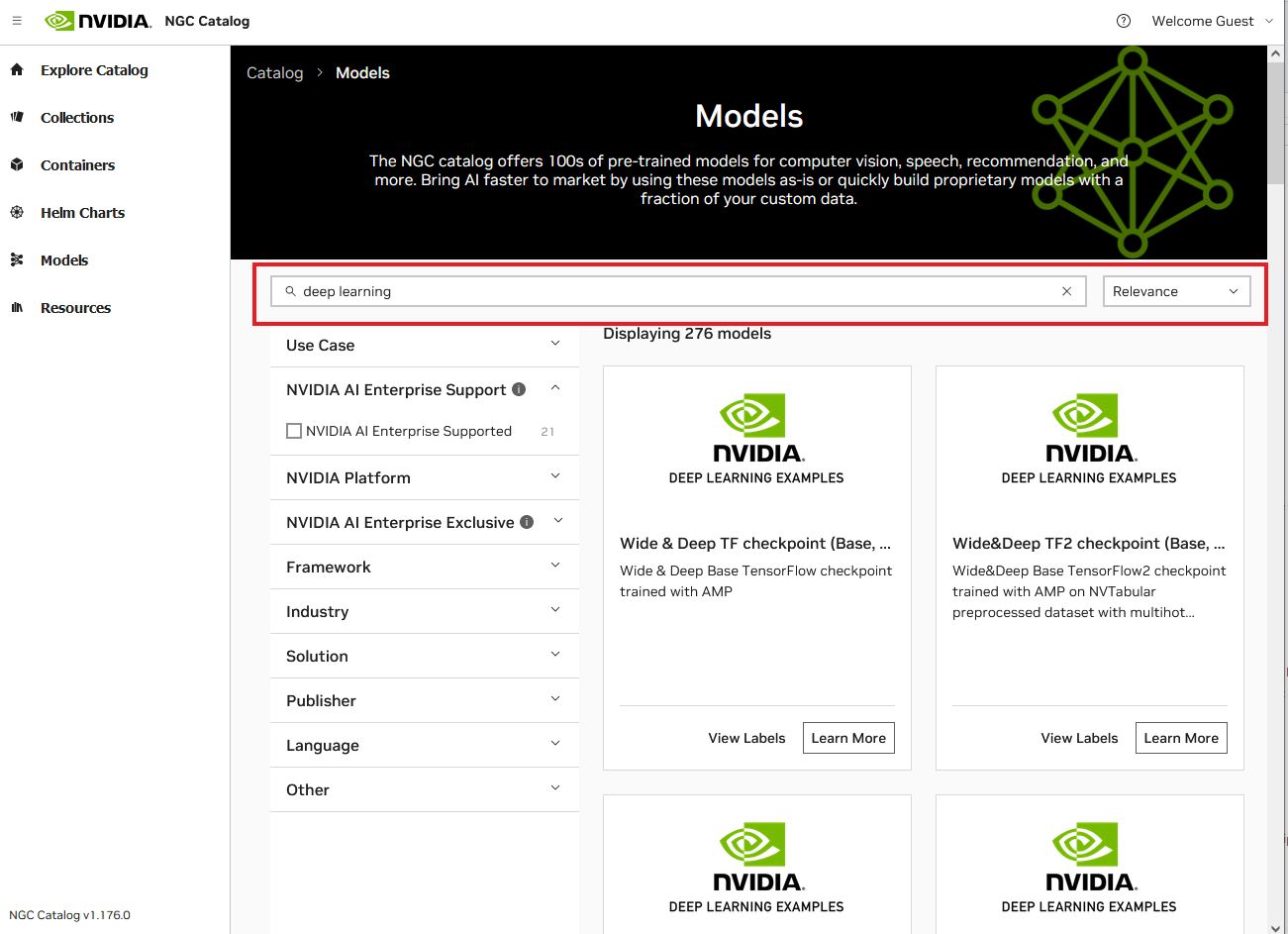Image resolution: width=1288 pixels, height=934 pixels.
Task: Go to Collections in the sidebar
Action: pyautogui.click(x=77, y=118)
